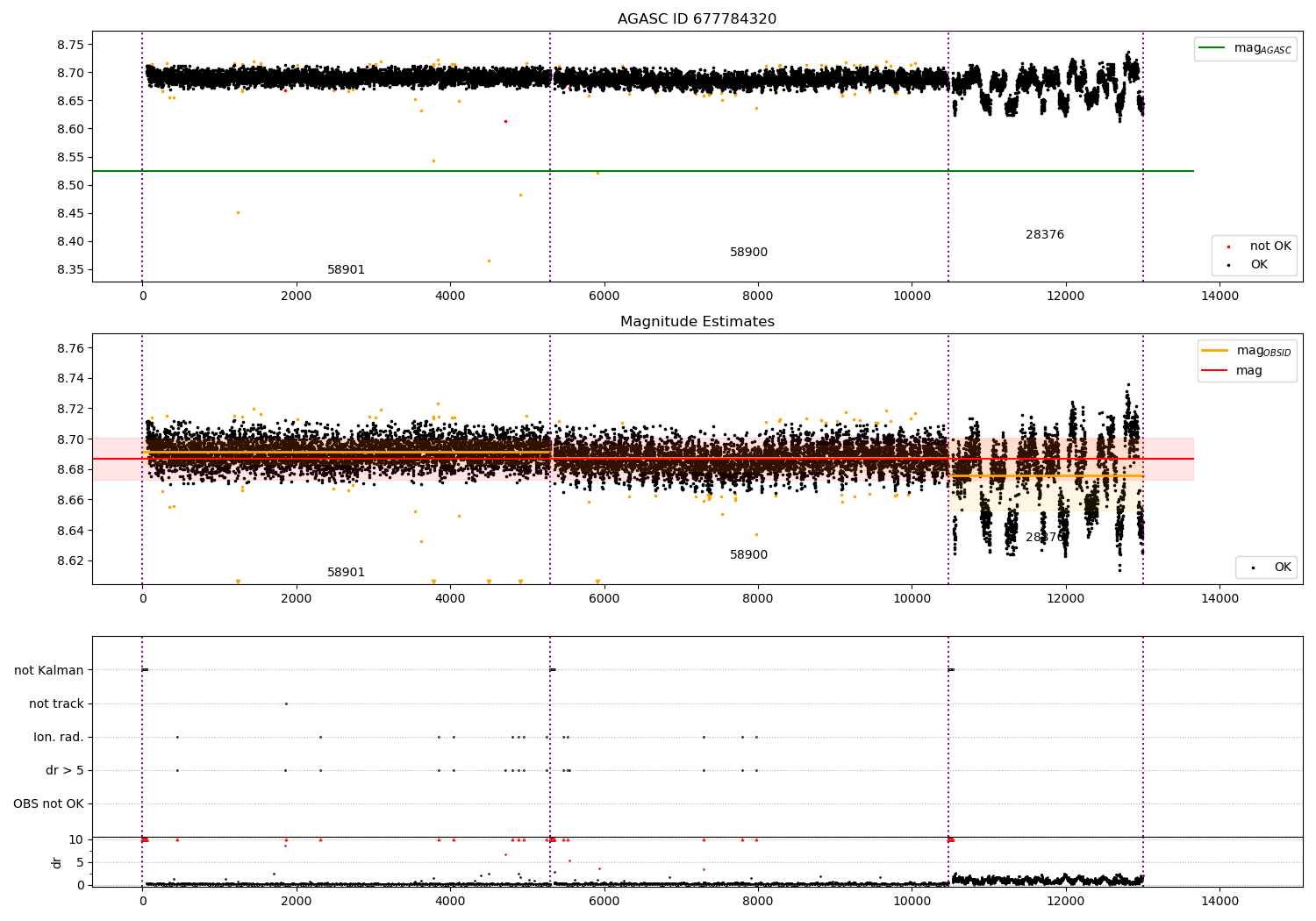Click the 'dr > 5' row label
Screen dimensions: 1316x921
pos(65,770)
